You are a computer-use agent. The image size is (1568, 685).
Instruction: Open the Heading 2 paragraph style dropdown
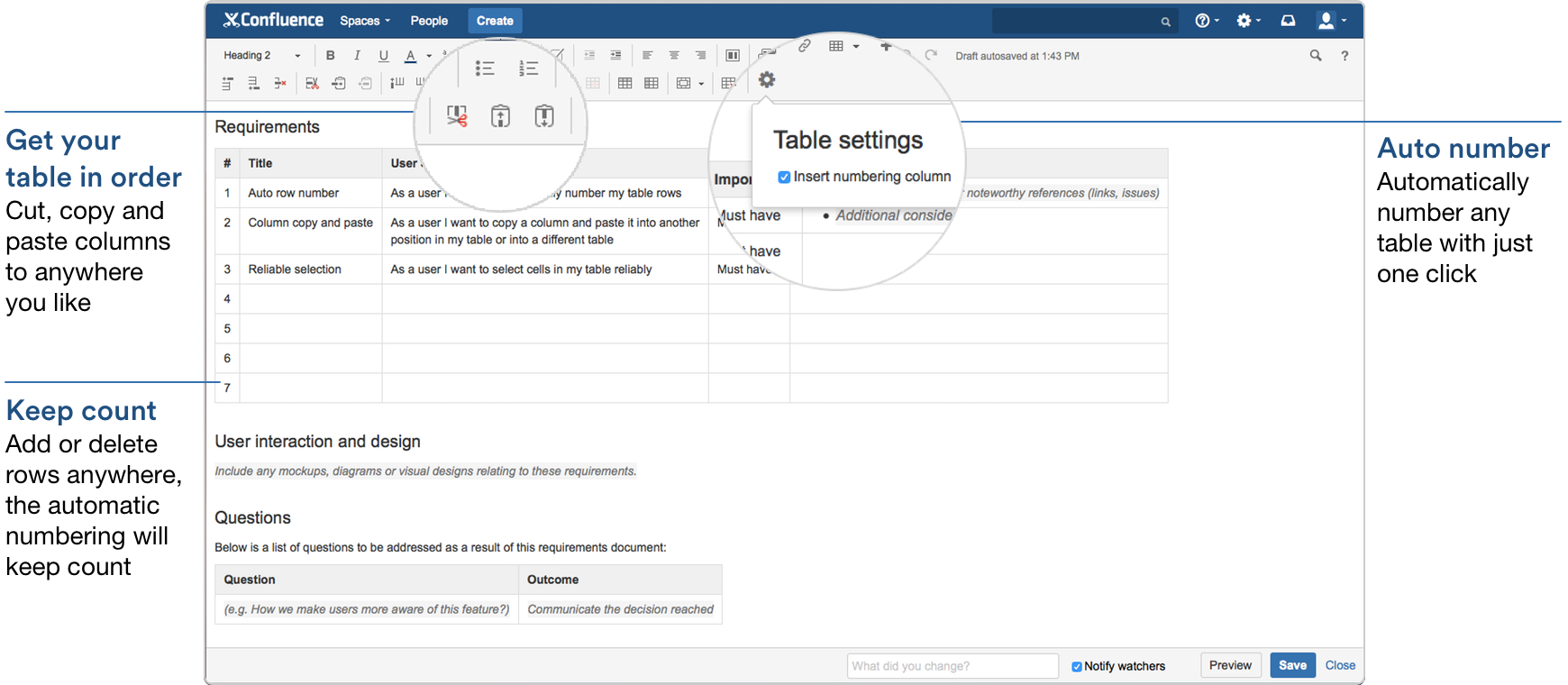point(261,56)
